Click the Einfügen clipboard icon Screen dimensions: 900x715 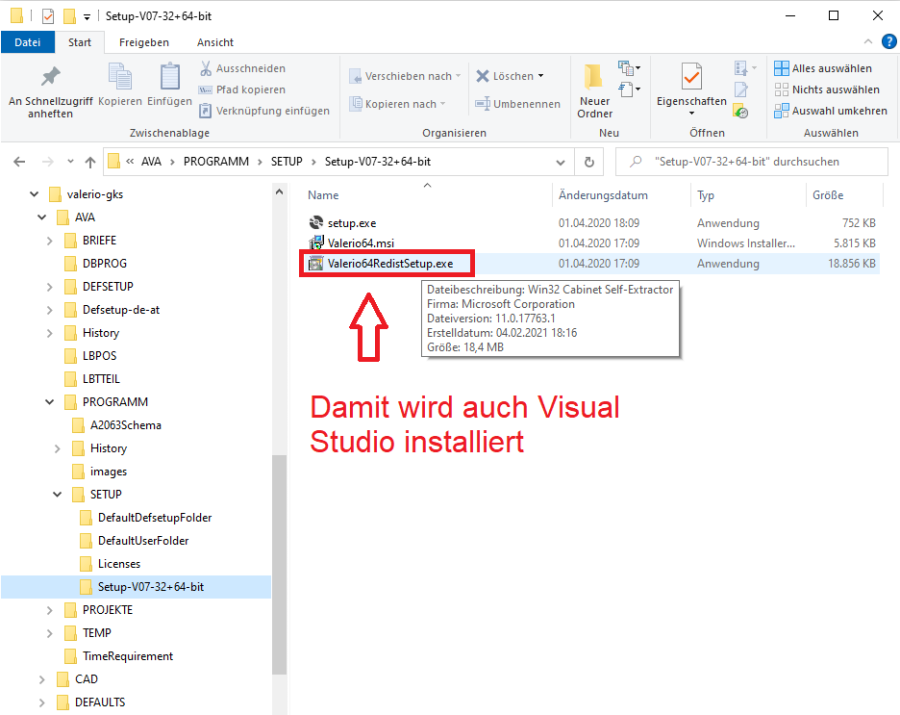pyautogui.click(x=170, y=78)
